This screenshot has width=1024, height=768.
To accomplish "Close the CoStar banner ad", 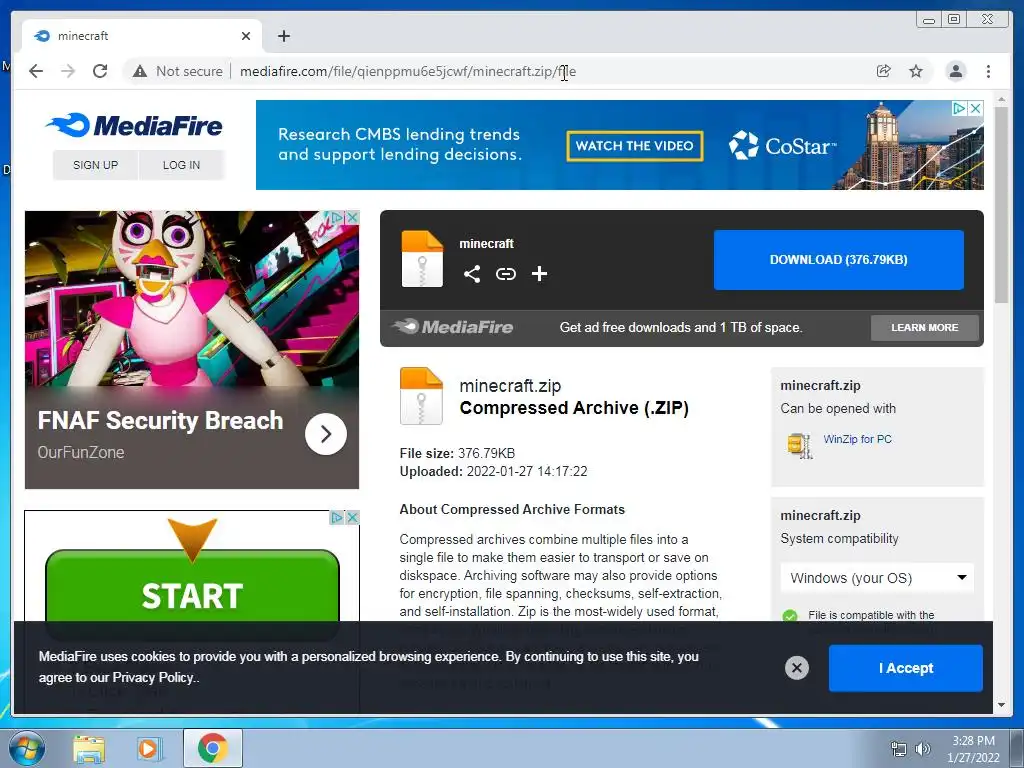I will click(x=976, y=108).
